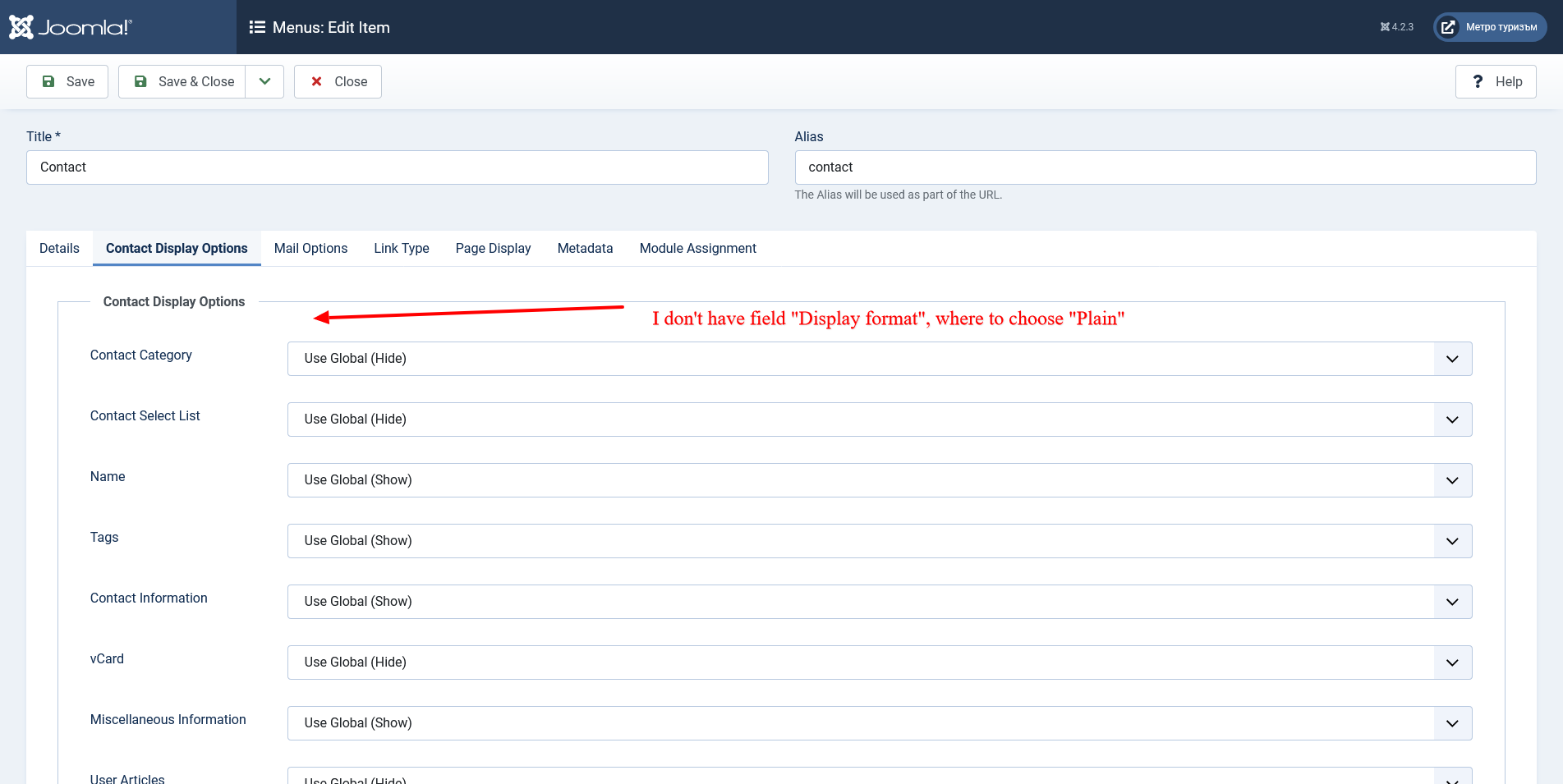Open the Module Assignment tab
Image resolution: width=1563 pixels, height=784 pixels.
click(697, 249)
